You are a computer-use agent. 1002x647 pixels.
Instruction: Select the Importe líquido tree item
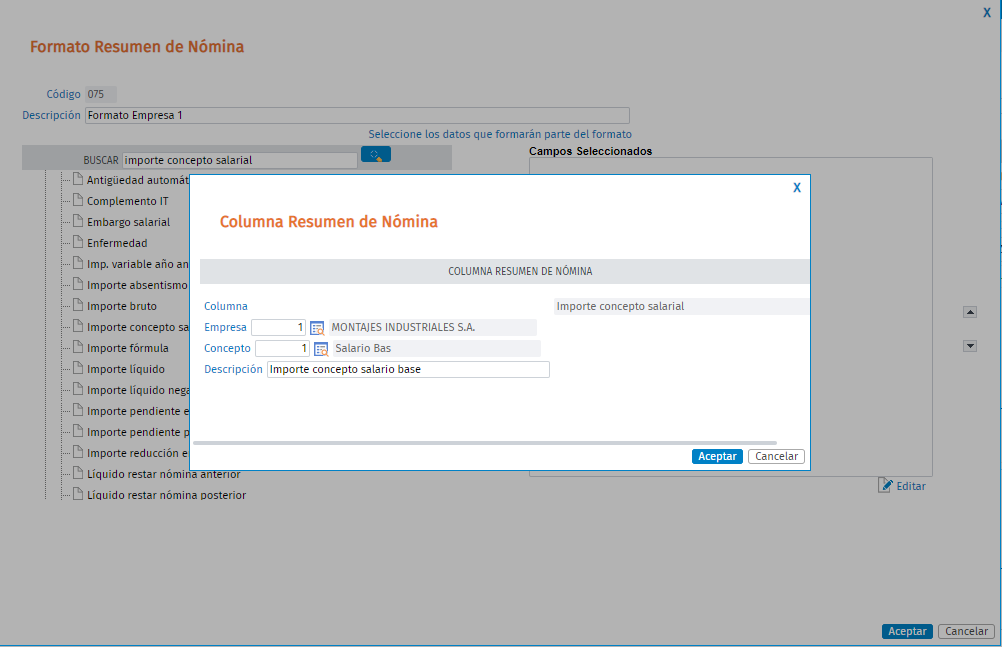tap(125, 369)
